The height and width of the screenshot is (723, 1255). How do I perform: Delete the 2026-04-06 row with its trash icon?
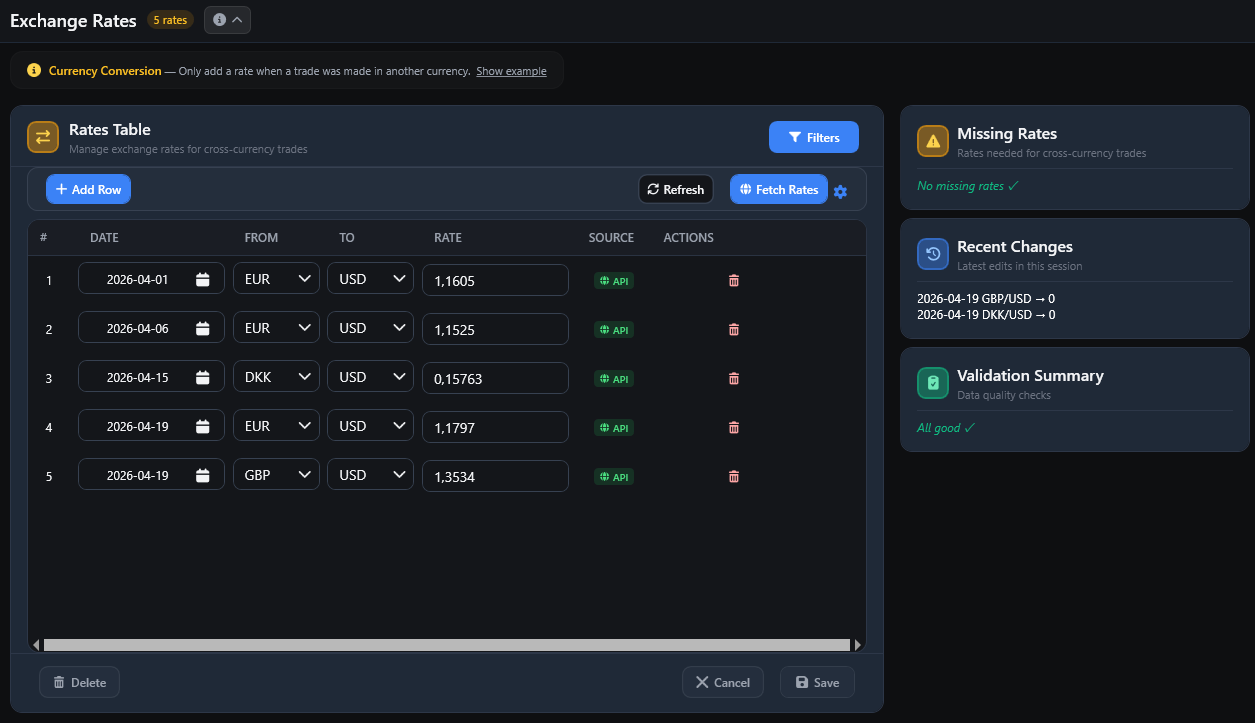734,329
